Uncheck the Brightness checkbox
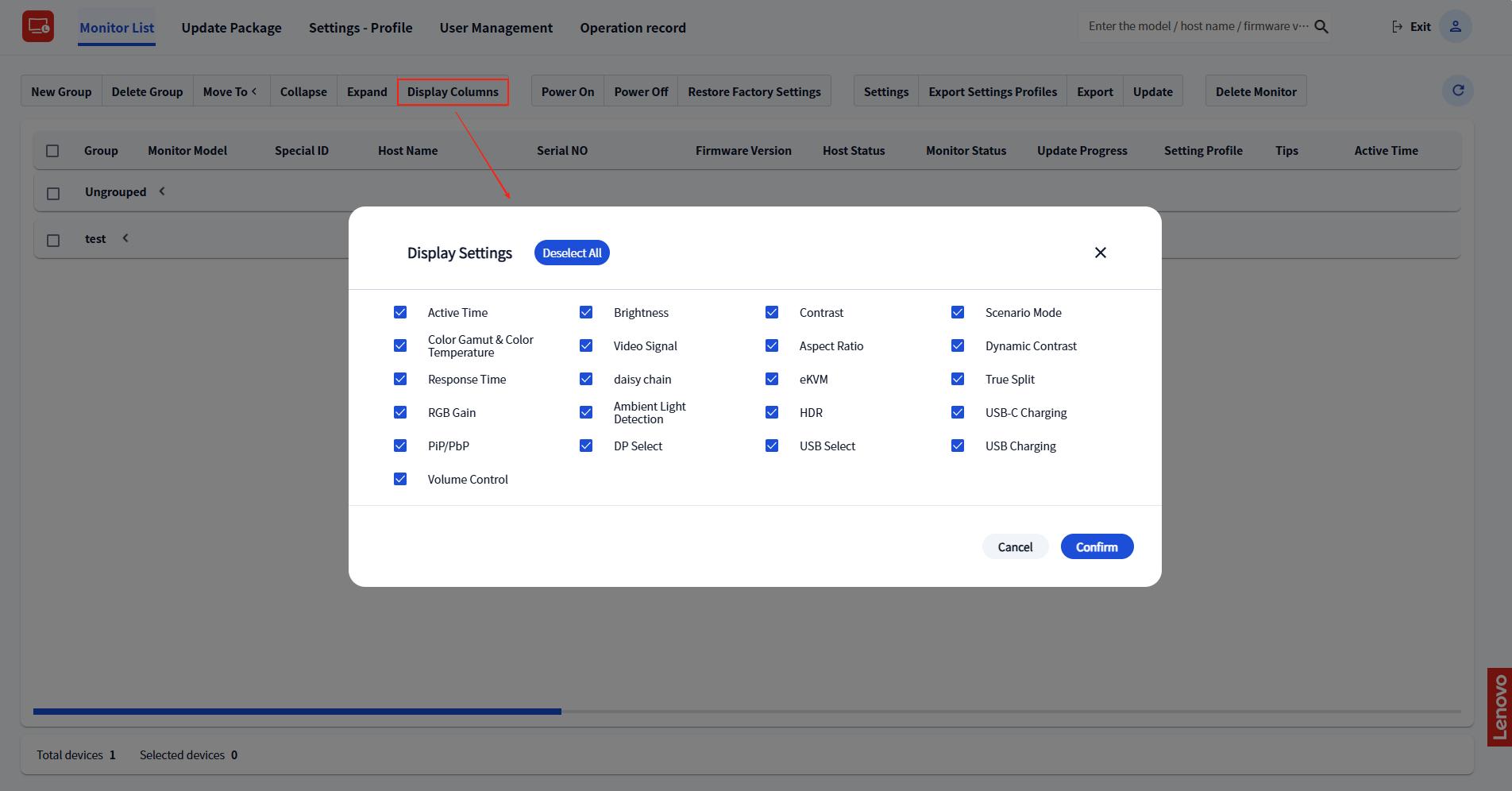This screenshot has height=791, width=1512. pyautogui.click(x=586, y=313)
